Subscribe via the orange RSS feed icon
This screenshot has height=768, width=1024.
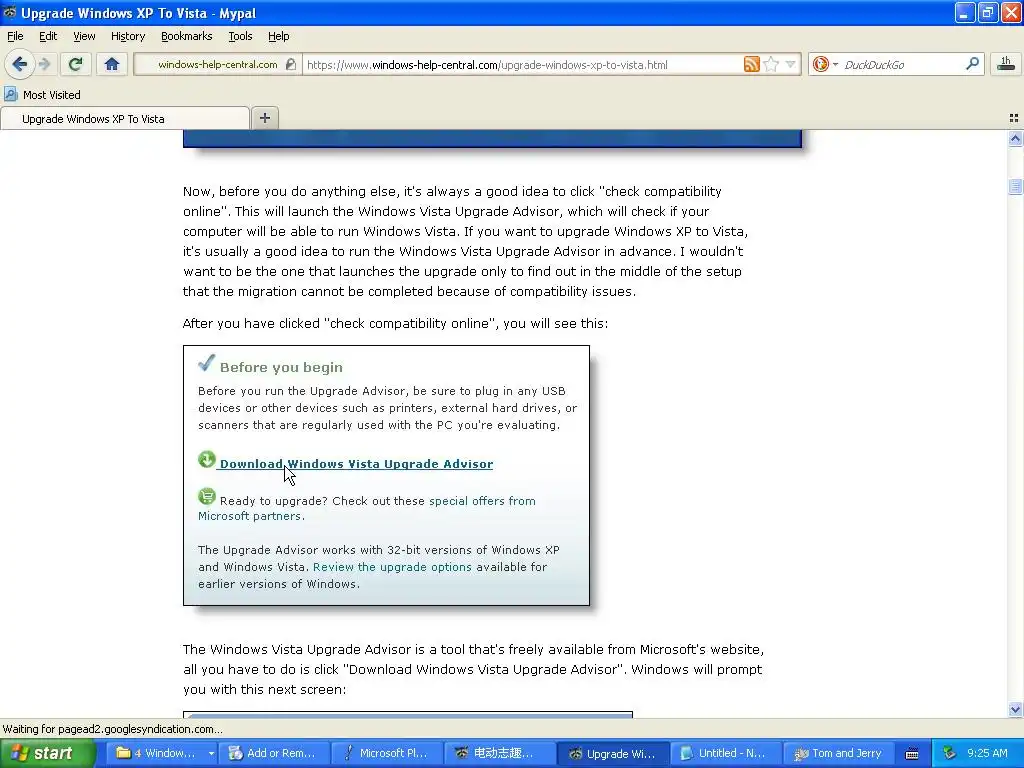pos(752,64)
